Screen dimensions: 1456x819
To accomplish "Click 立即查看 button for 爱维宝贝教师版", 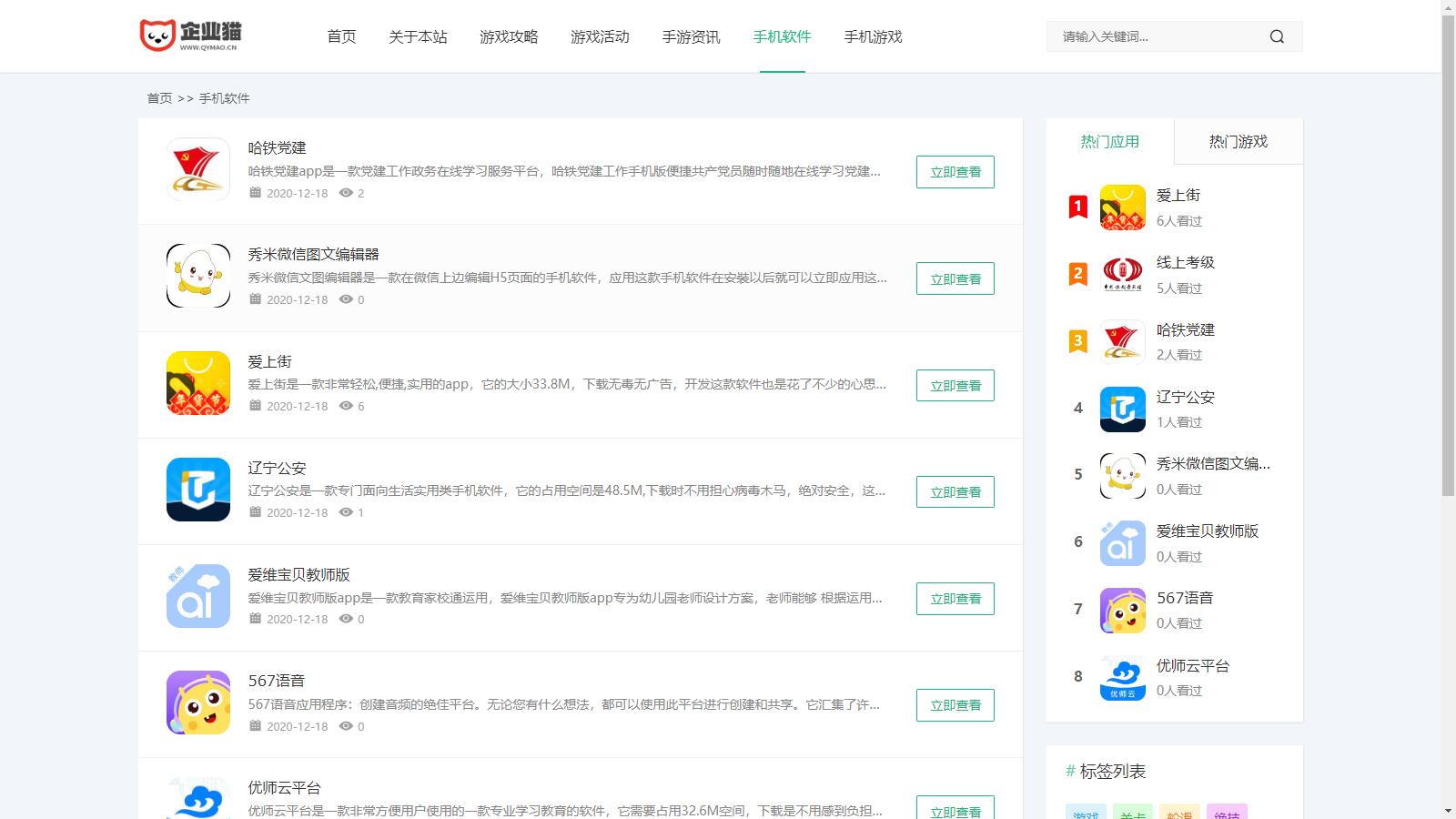I will click(955, 598).
